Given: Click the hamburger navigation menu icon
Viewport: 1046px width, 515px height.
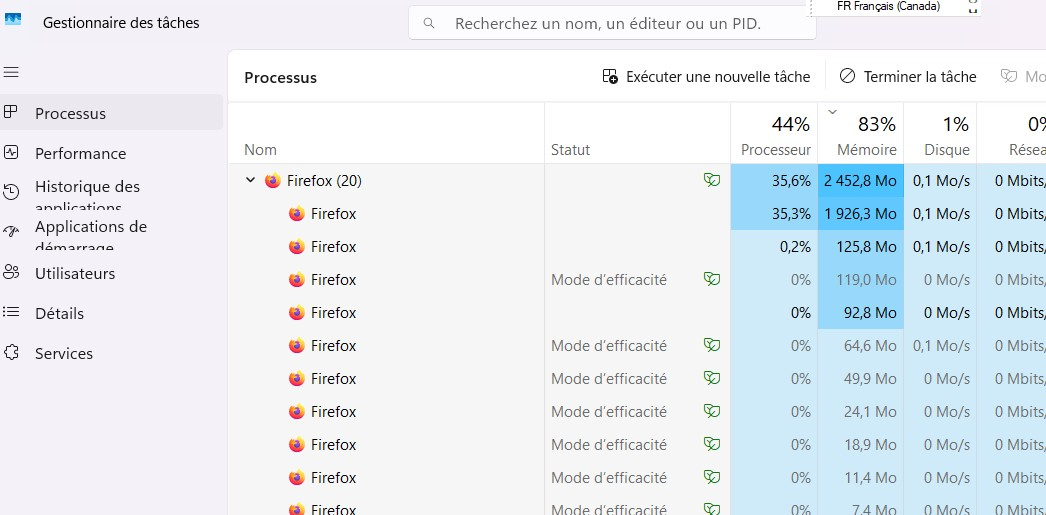Looking at the screenshot, I should pyautogui.click(x=11, y=73).
